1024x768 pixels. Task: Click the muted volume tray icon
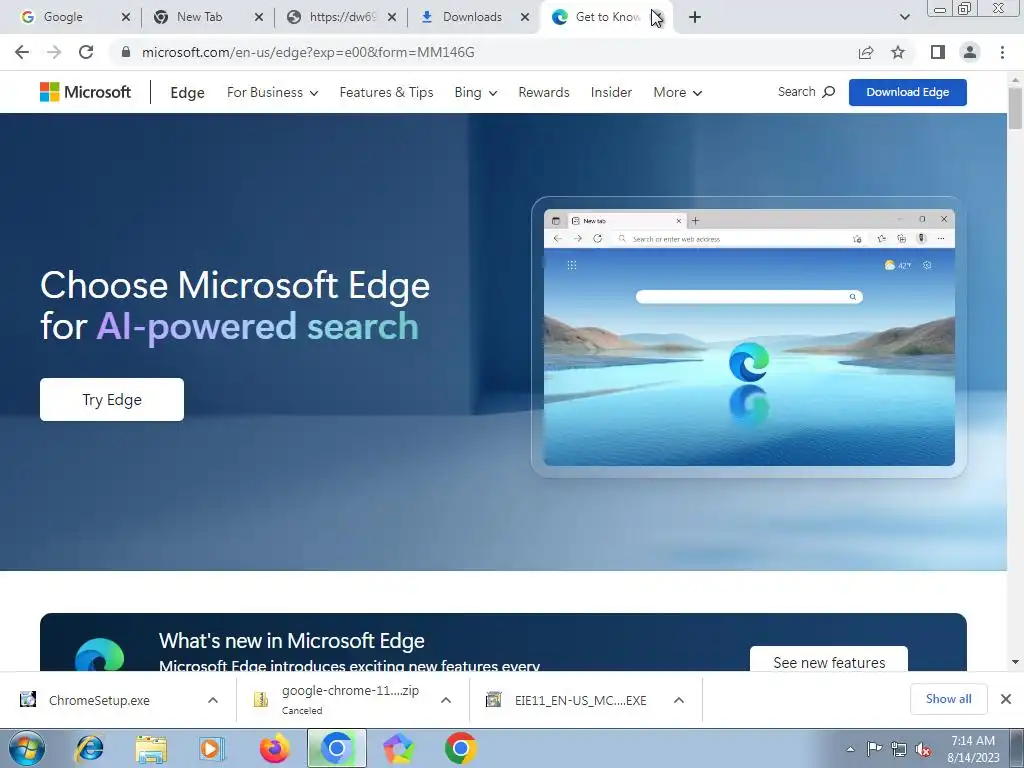[923, 749]
